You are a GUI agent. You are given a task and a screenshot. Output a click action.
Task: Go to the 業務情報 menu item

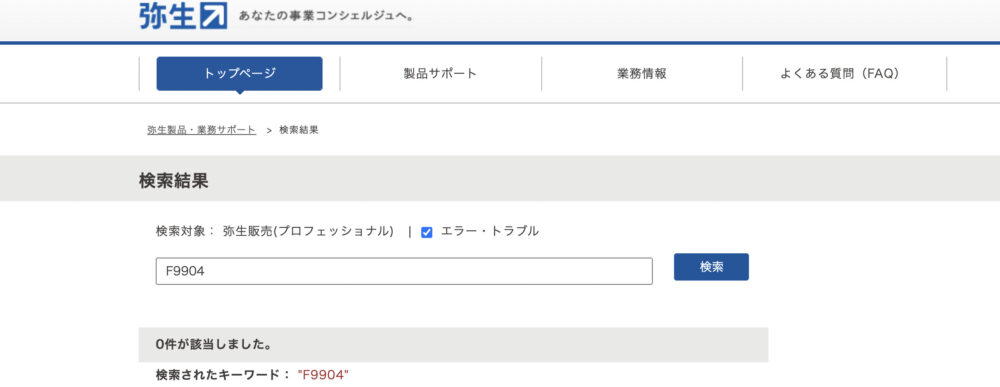click(x=642, y=73)
